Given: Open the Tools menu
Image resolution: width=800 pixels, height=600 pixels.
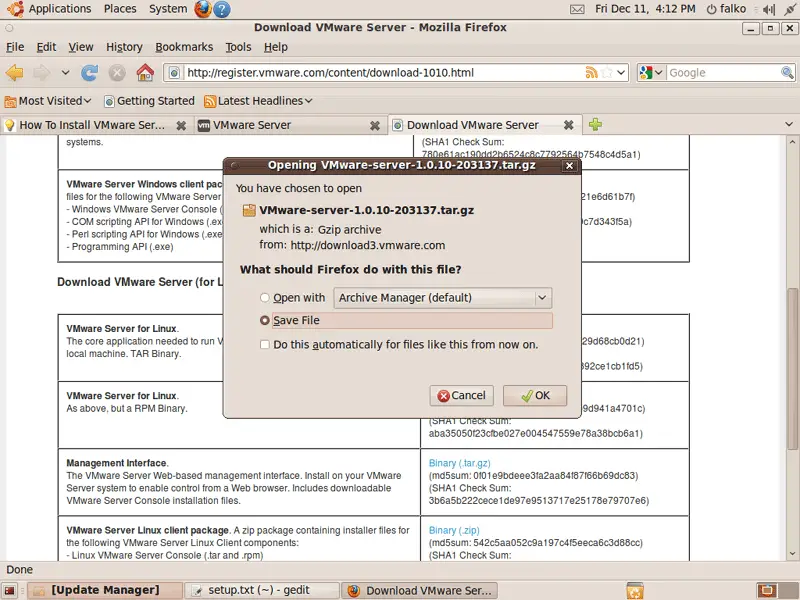Looking at the screenshot, I should pyautogui.click(x=238, y=47).
